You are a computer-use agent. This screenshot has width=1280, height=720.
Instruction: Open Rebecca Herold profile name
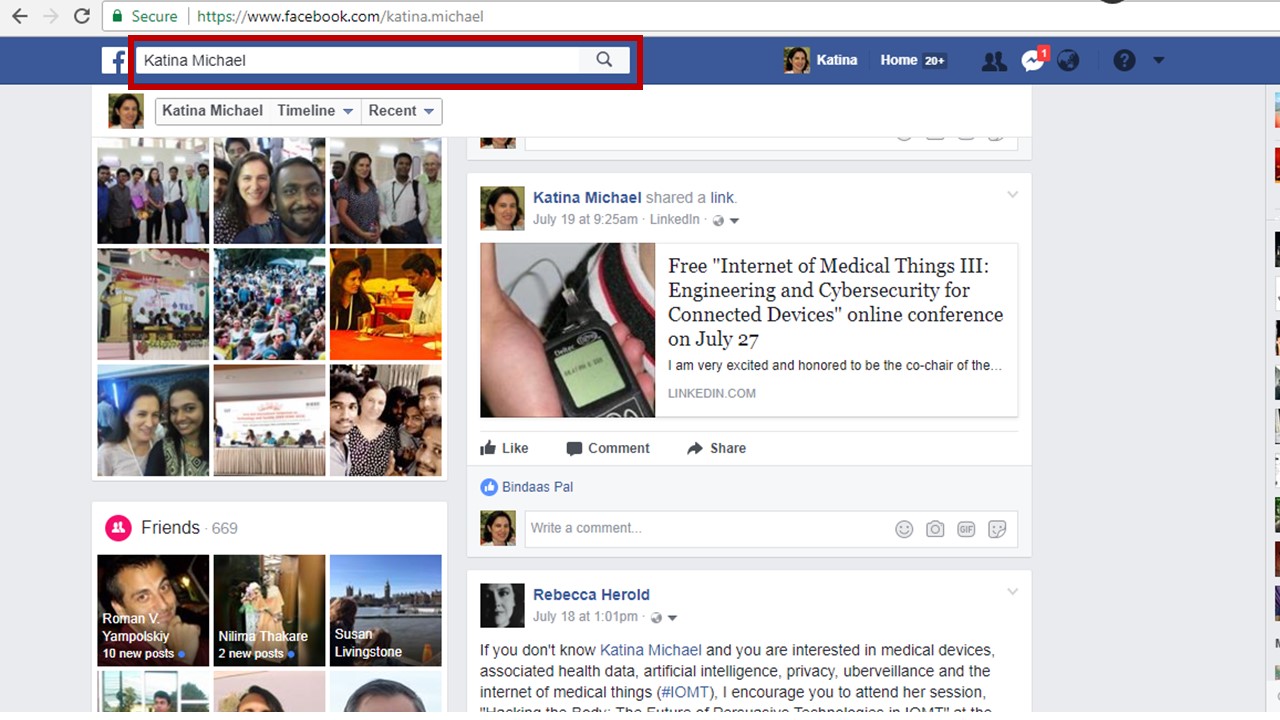tap(591, 595)
